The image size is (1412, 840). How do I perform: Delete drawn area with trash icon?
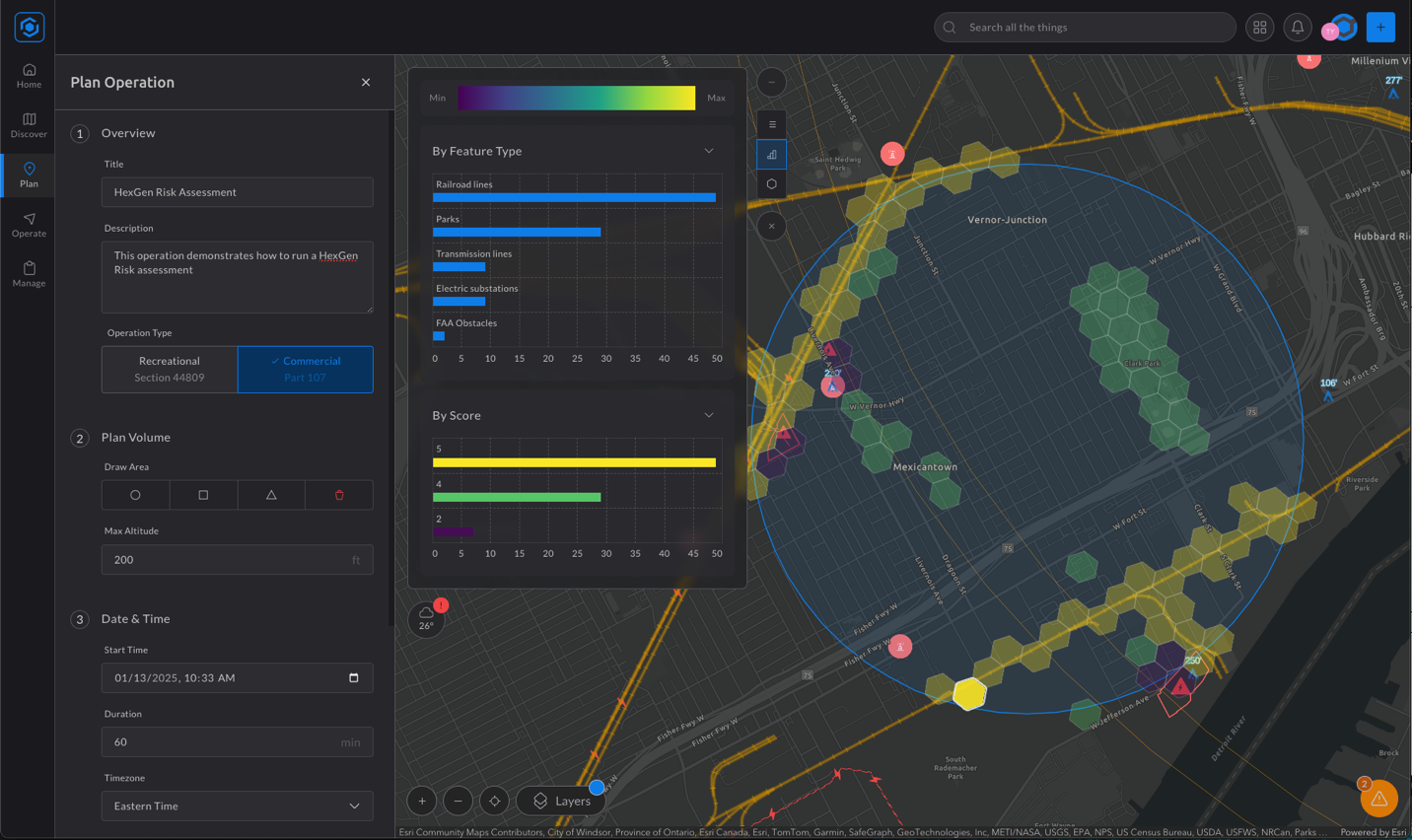339,495
